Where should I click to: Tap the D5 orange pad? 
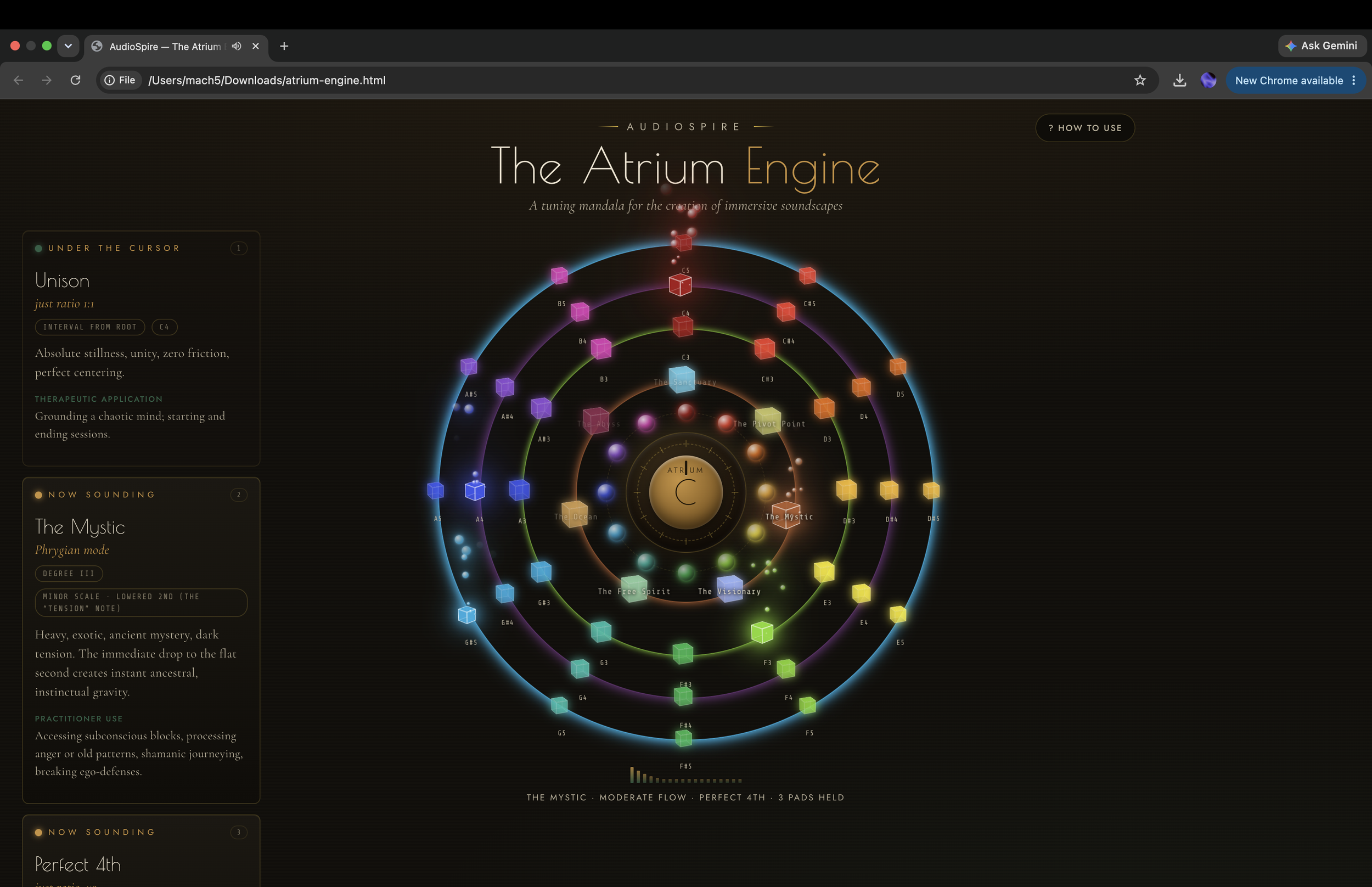point(898,366)
